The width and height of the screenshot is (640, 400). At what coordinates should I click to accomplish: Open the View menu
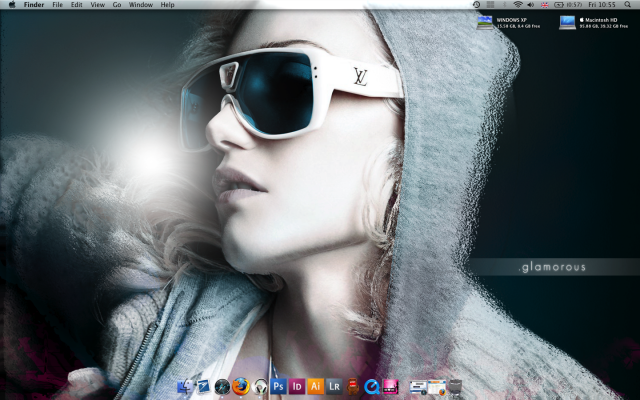coord(98,4)
